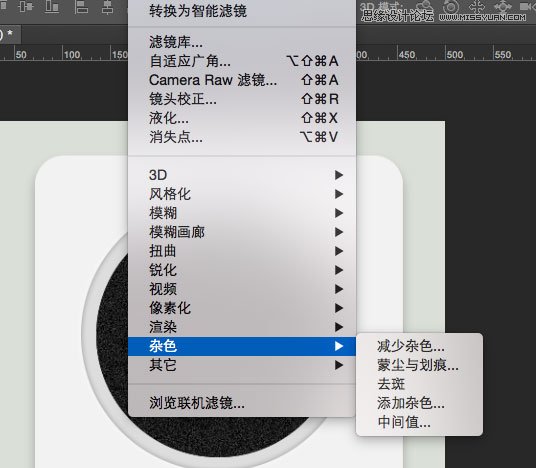Expand the 渲染 submenu
This screenshot has width=536, height=468.
point(242,327)
